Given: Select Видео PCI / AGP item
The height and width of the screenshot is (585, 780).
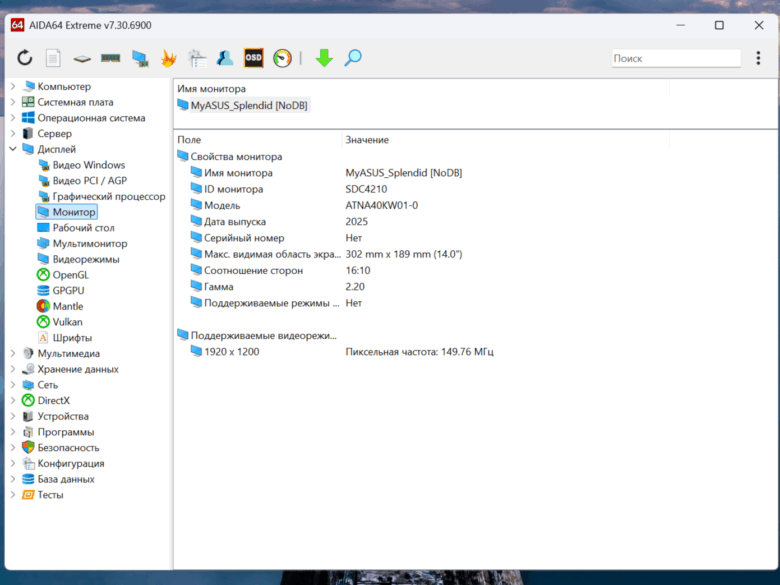Looking at the screenshot, I should click(x=83, y=181).
